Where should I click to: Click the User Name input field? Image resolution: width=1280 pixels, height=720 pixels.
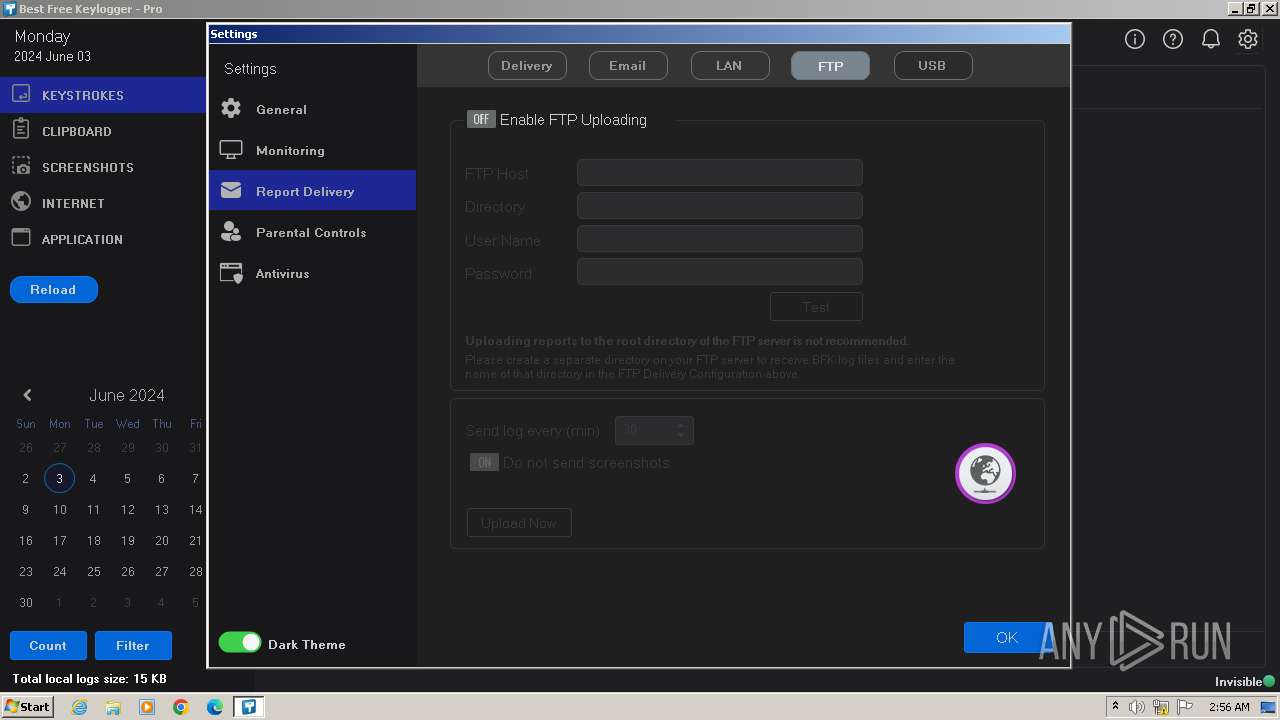pyautogui.click(x=720, y=239)
